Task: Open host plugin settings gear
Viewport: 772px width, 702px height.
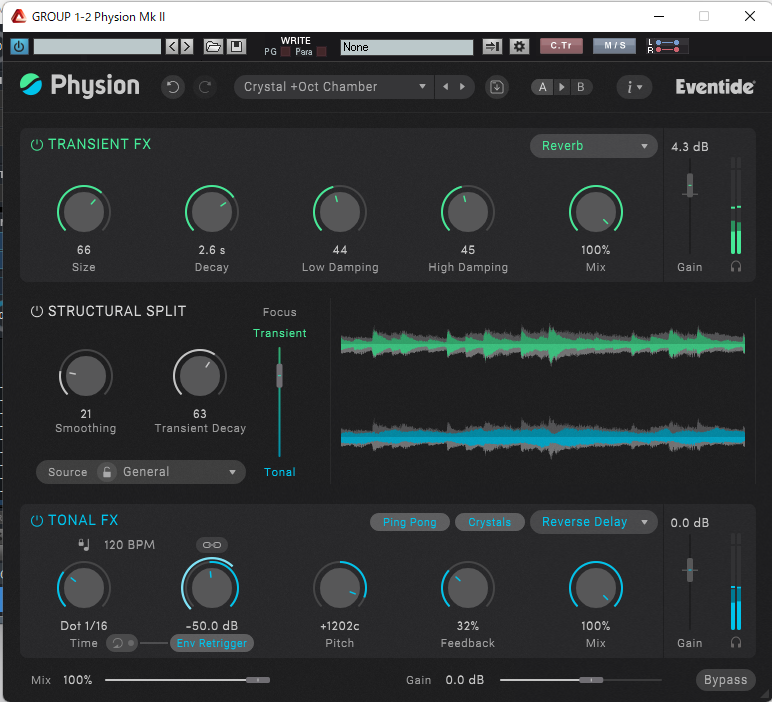Action: (x=519, y=47)
